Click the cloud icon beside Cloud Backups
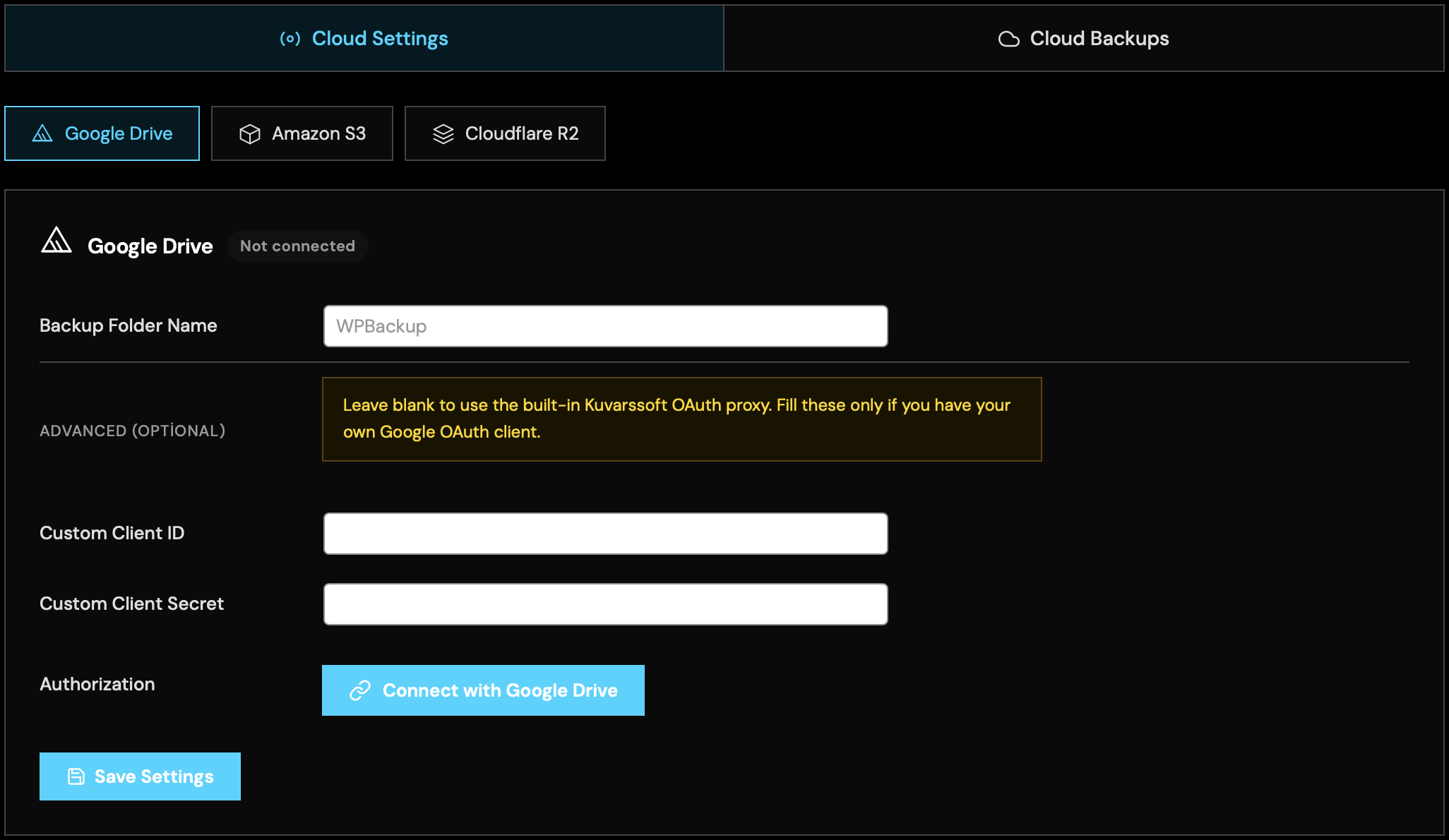Image resolution: width=1449 pixels, height=840 pixels. pyautogui.click(x=1009, y=39)
